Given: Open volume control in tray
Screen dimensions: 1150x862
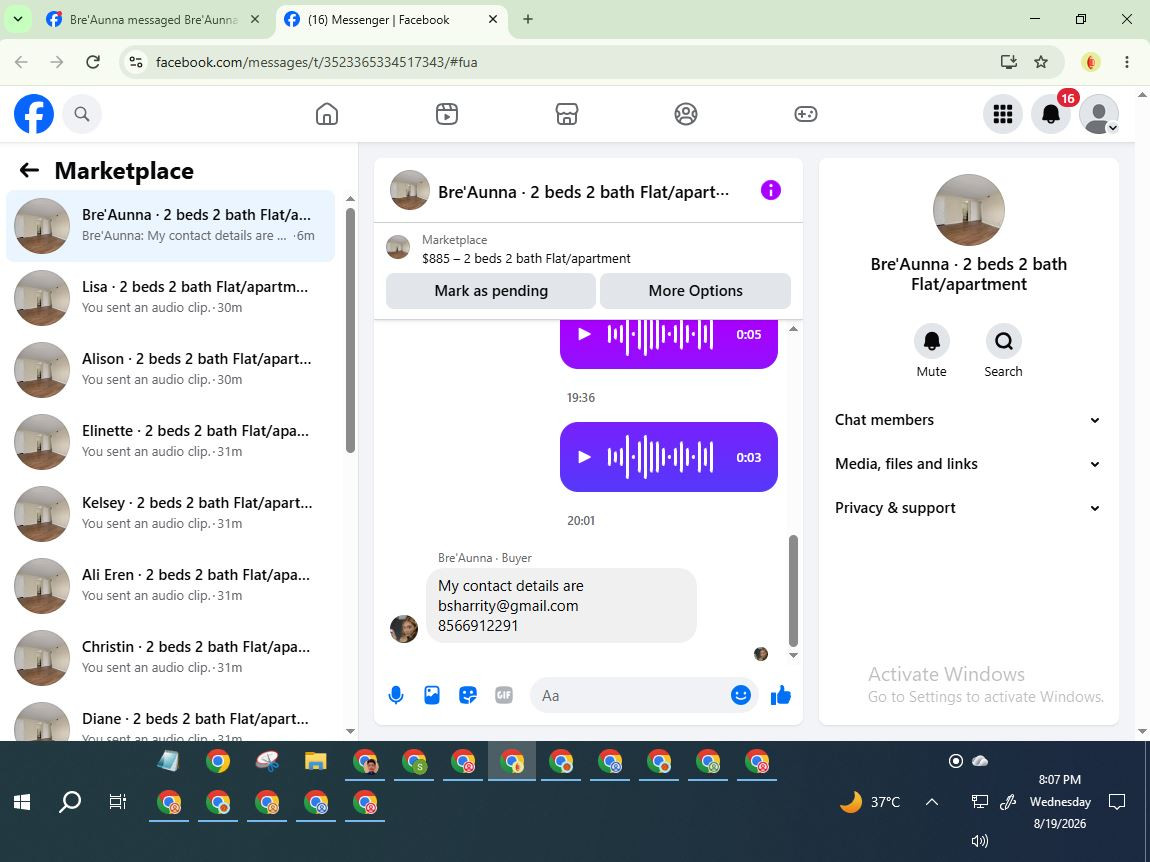Looking at the screenshot, I should point(979,841).
